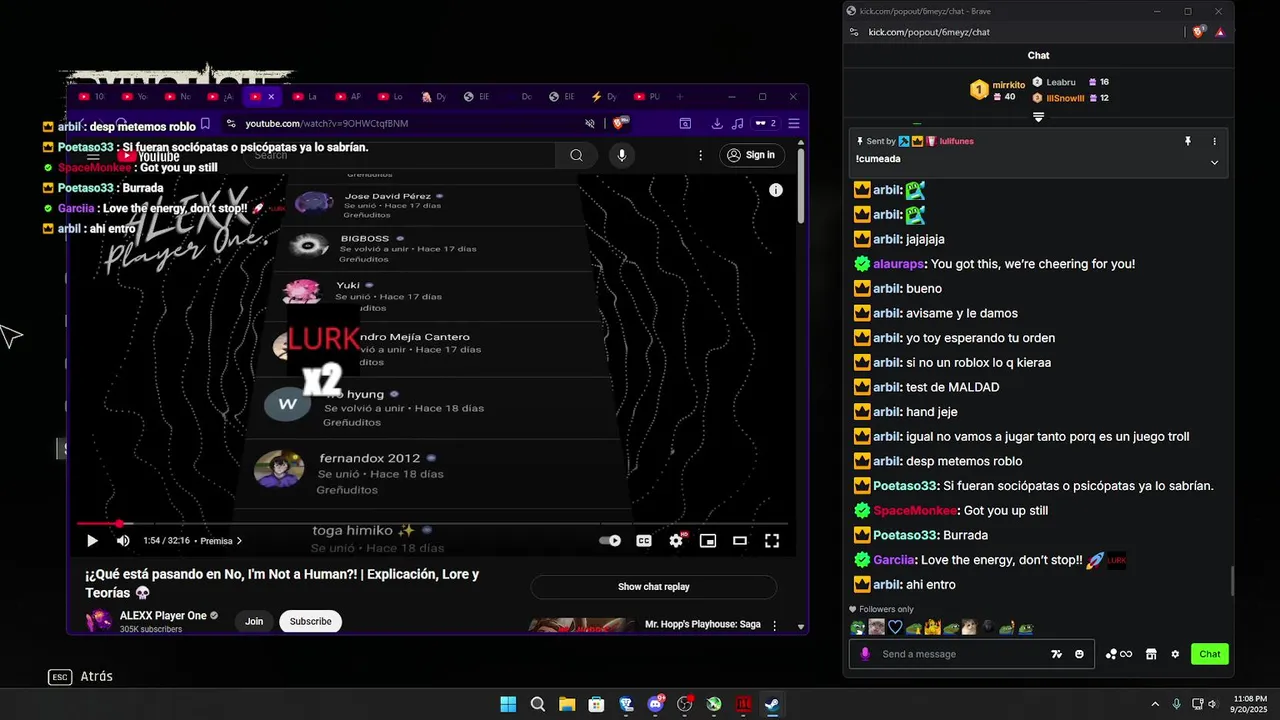
Task: Search YouTube with voice microphone
Action: [x=622, y=155]
